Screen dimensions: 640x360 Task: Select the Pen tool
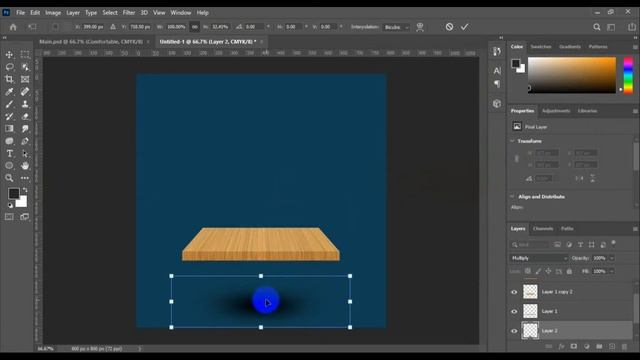click(25, 141)
